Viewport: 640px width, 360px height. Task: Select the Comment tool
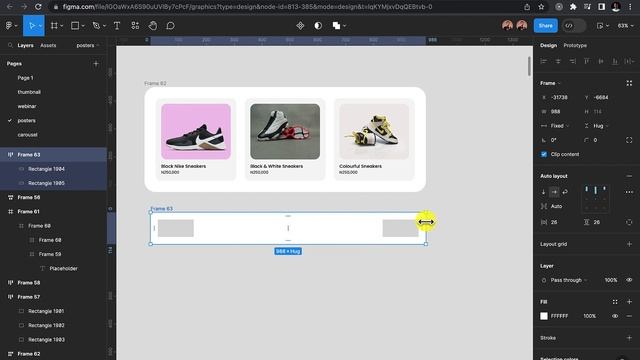pos(170,26)
